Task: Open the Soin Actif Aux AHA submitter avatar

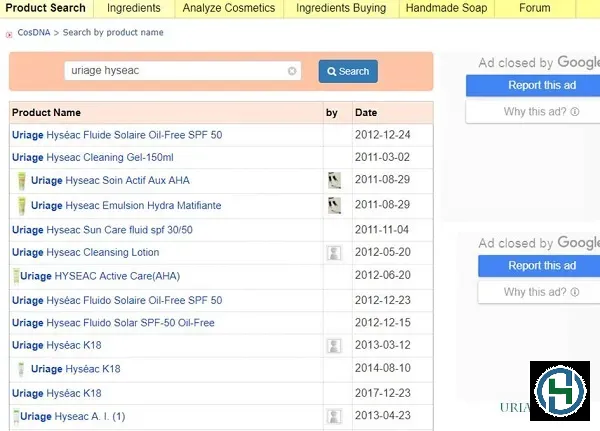Action: 334,180
